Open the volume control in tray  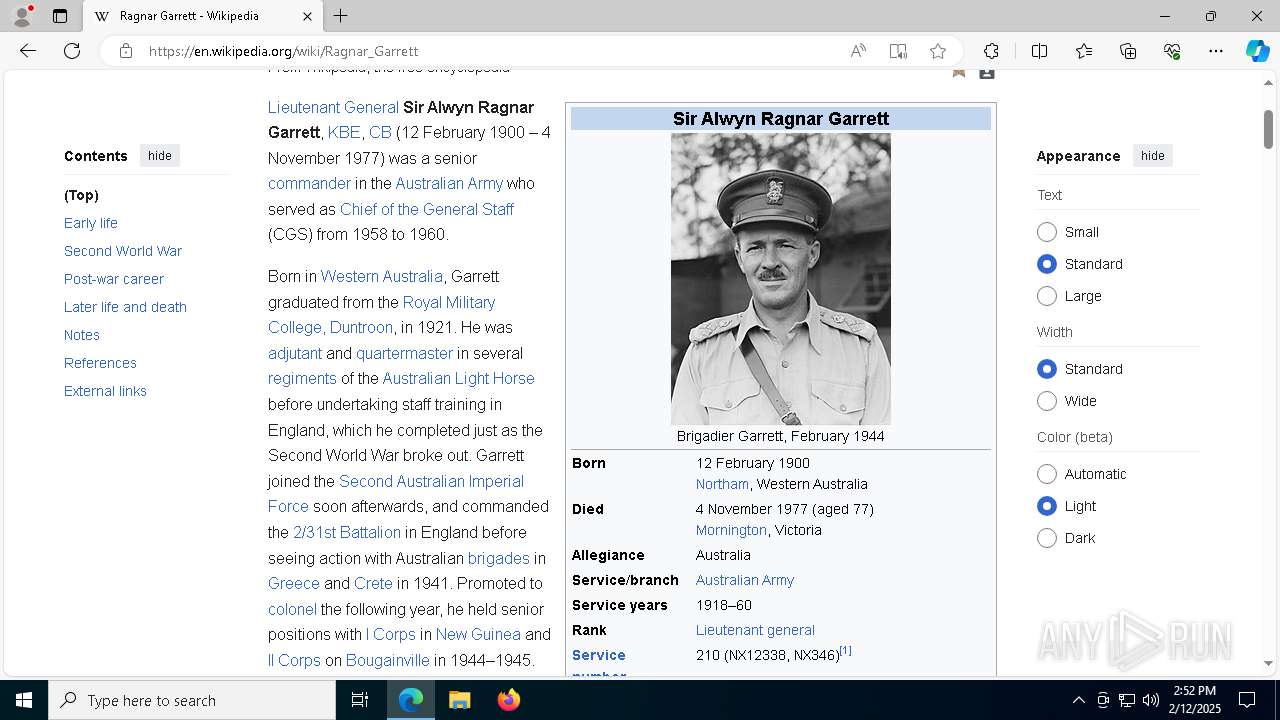tap(1151, 700)
